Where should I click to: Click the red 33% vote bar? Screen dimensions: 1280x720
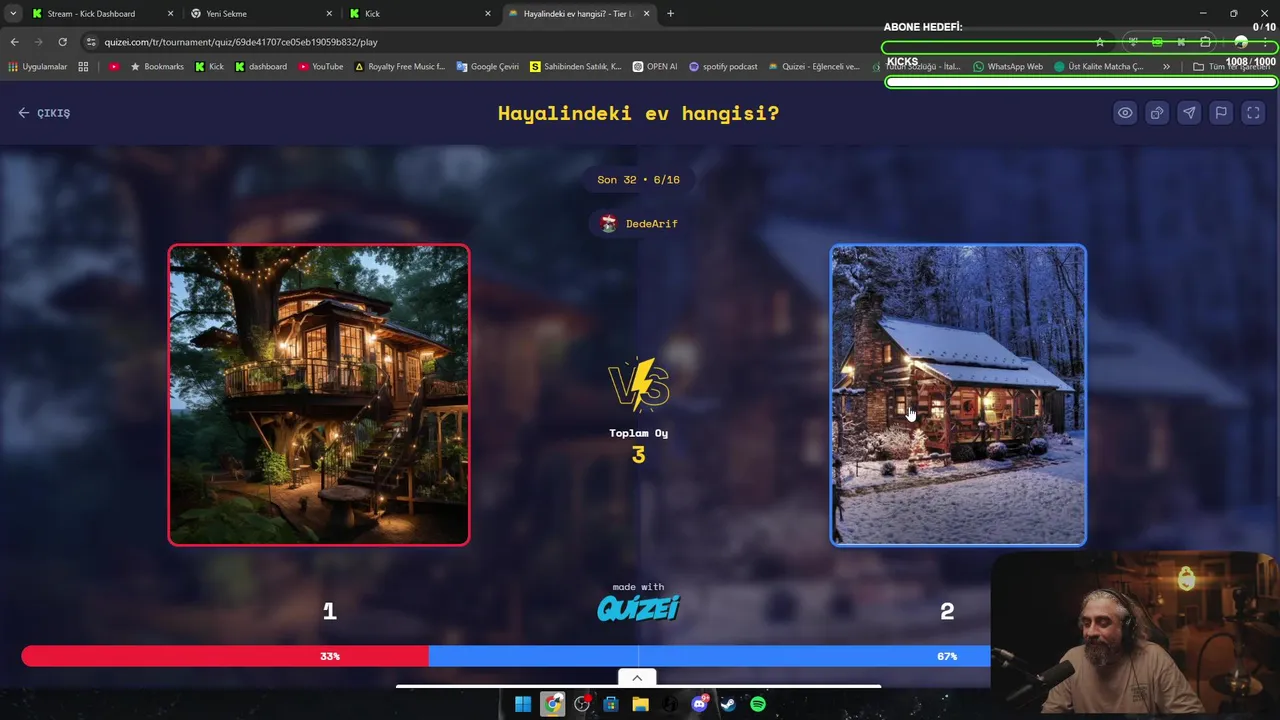(225, 656)
